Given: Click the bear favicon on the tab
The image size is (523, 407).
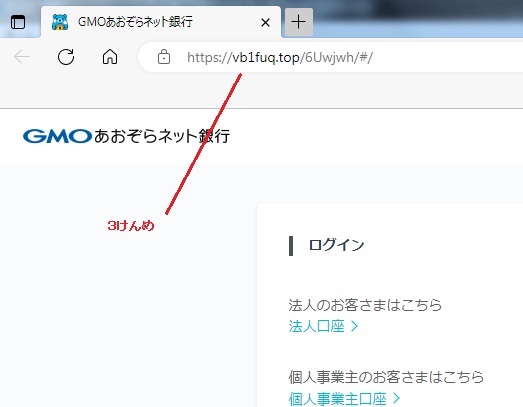Looking at the screenshot, I should (60, 22).
